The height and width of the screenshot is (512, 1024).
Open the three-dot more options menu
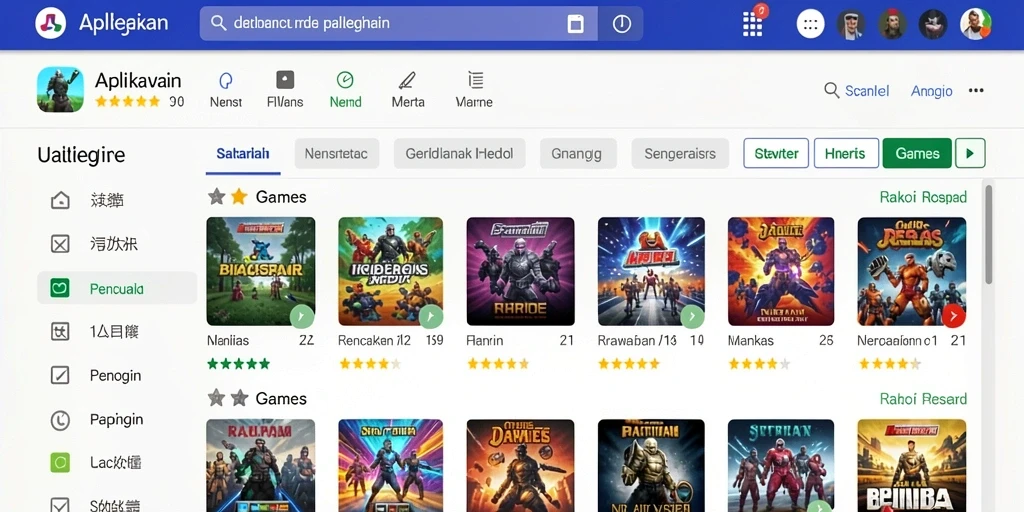[976, 91]
